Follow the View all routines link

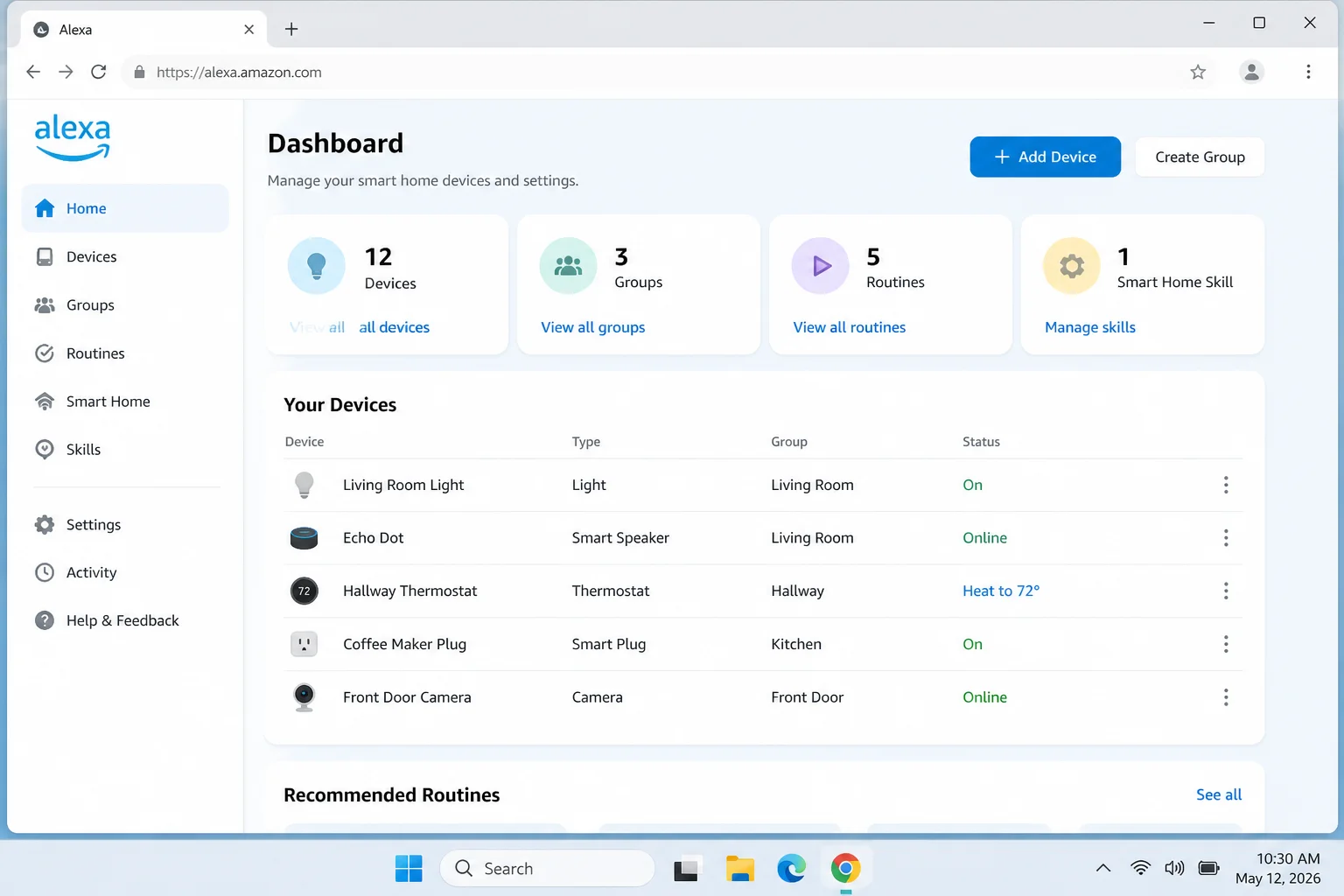[x=849, y=327]
